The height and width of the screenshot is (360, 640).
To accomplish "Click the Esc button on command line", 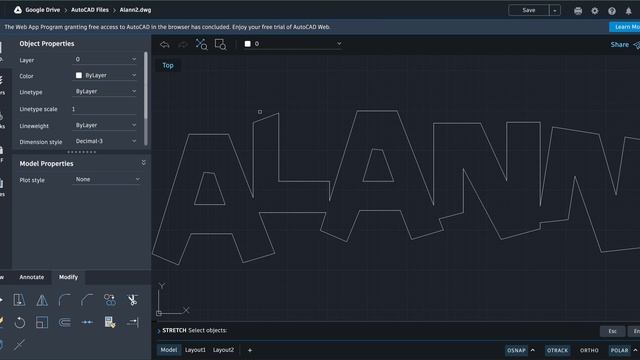I will coord(612,331).
